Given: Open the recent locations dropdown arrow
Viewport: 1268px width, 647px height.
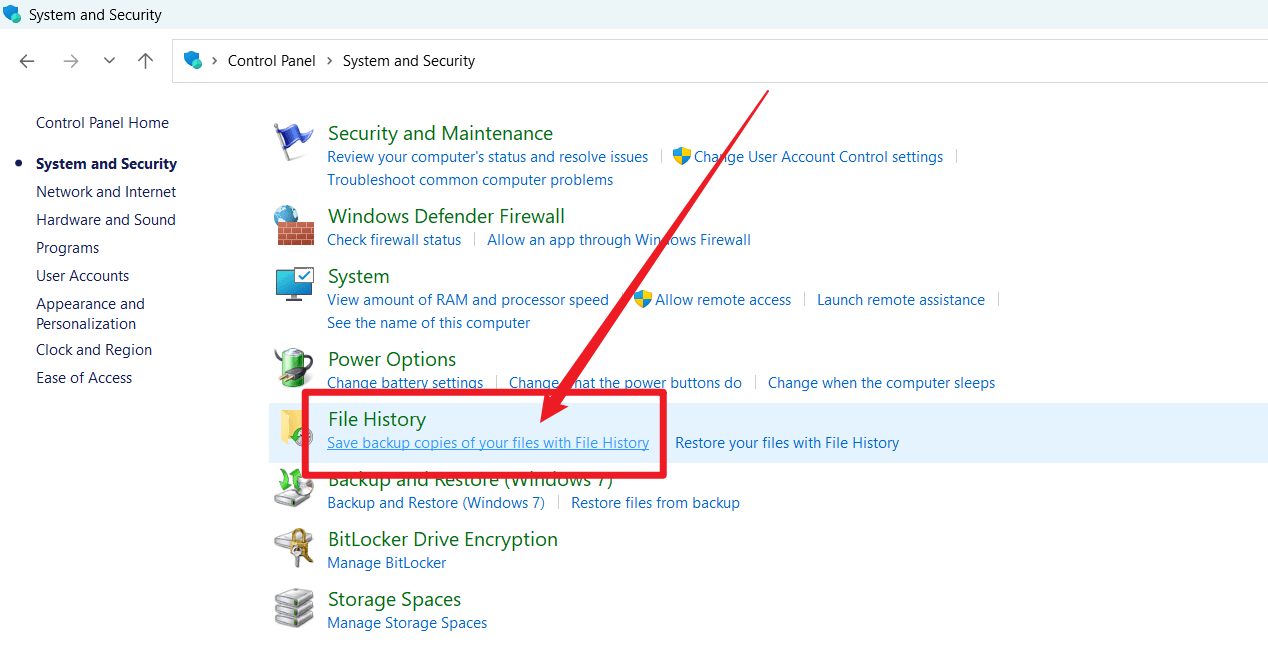Looking at the screenshot, I should click(x=109, y=61).
